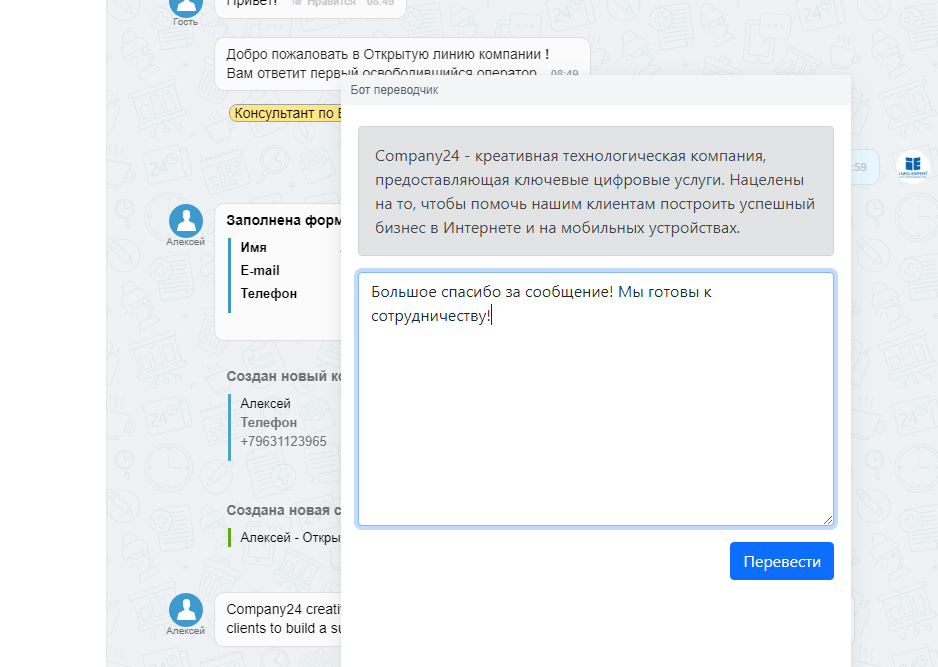Screen dimensions: 938x667
Task: Click the phone number +79631123965
Action: [284, 441]
